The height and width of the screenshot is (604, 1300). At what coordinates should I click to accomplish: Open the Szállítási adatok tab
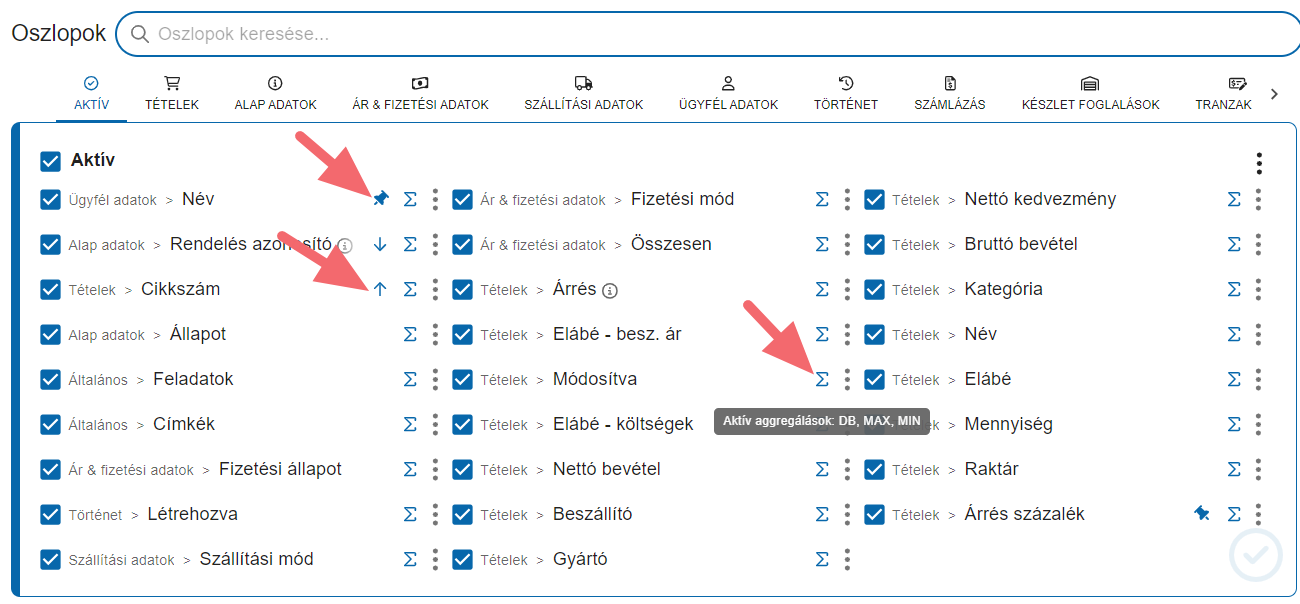(x=584, y=93)
